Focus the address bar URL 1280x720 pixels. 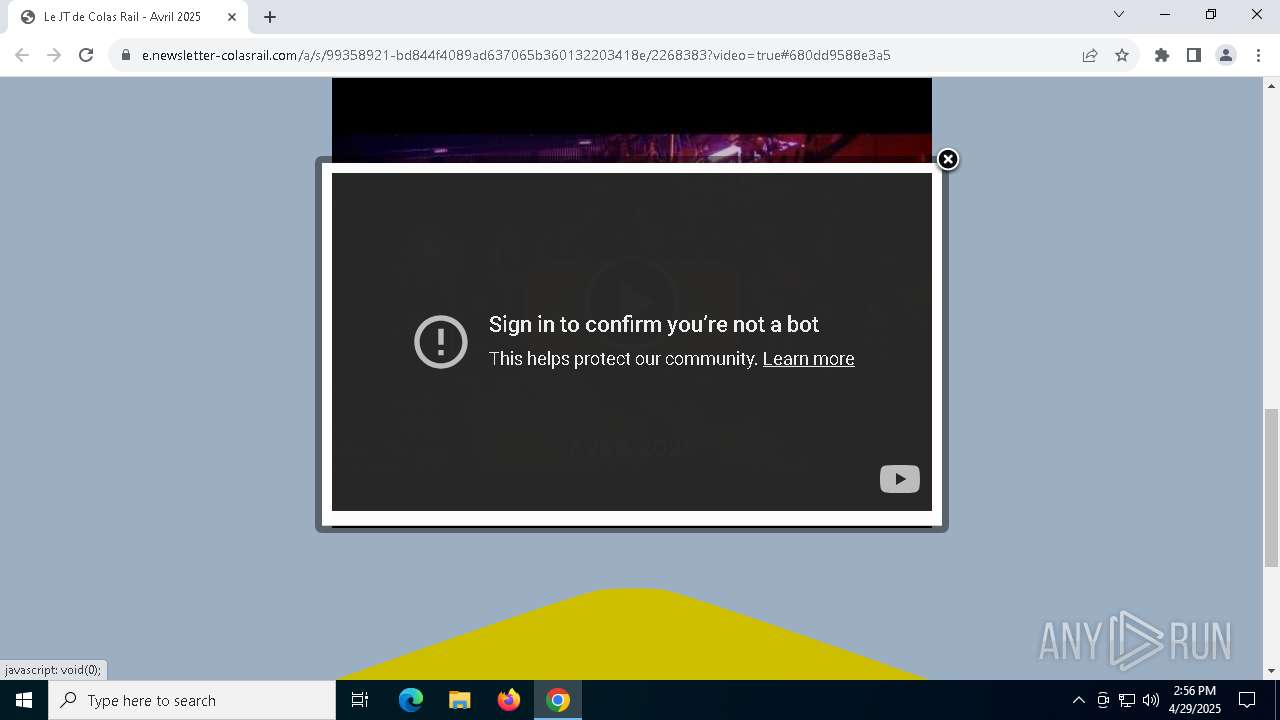pyautogui.click(x=516, y=55)
